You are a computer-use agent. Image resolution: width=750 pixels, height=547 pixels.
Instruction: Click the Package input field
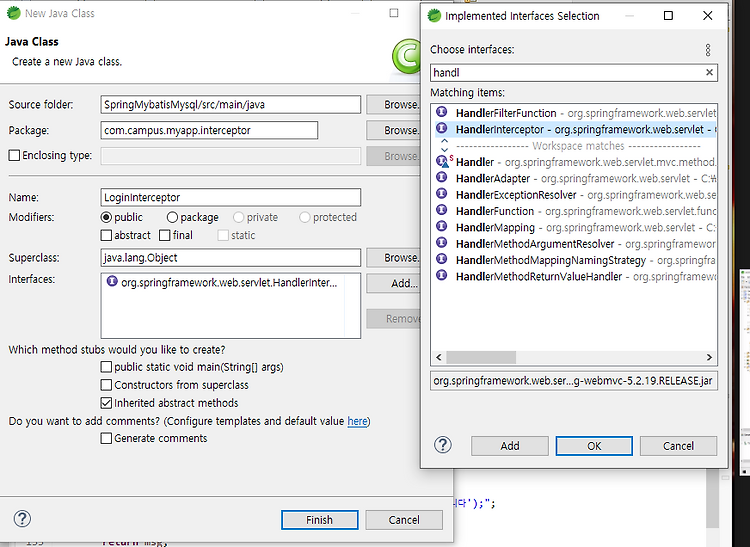tap(209, 130)
